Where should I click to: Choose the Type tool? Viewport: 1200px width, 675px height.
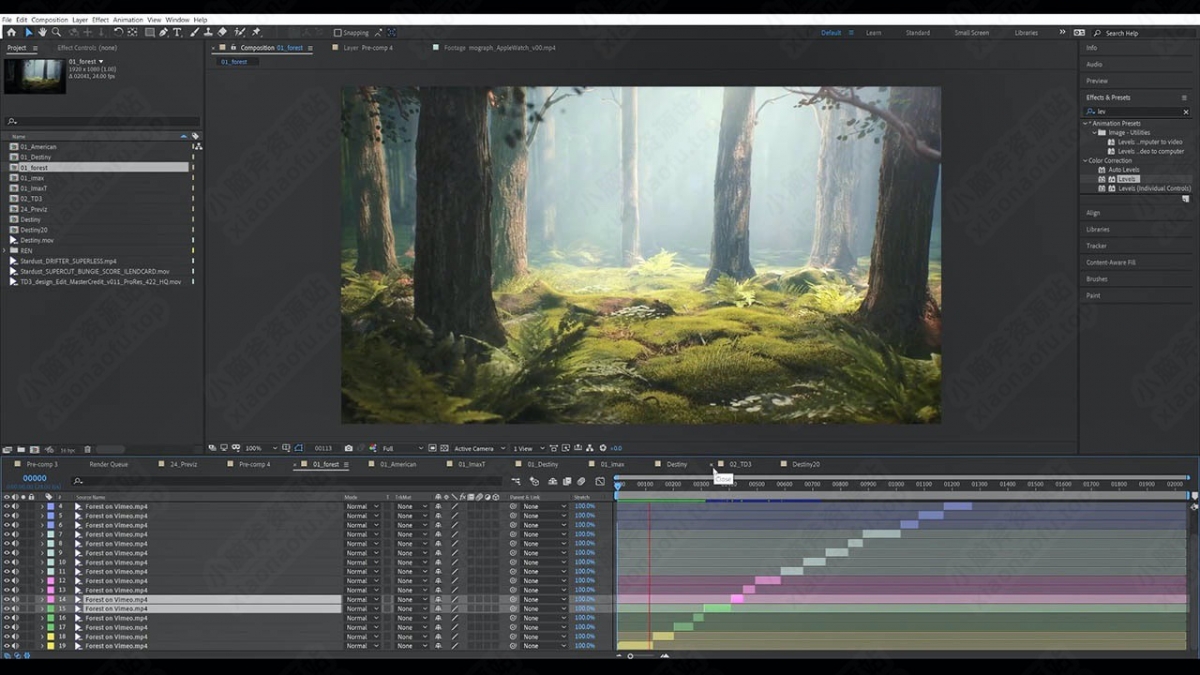click(x=178, y=33)
